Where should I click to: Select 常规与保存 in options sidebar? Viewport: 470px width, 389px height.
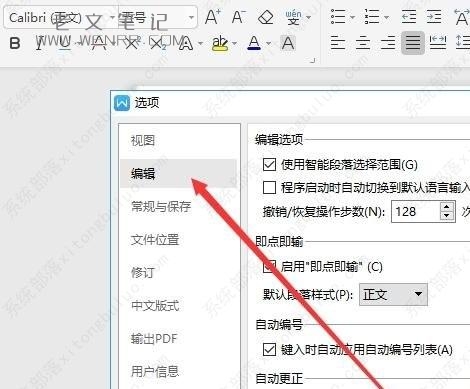[161, 206]
